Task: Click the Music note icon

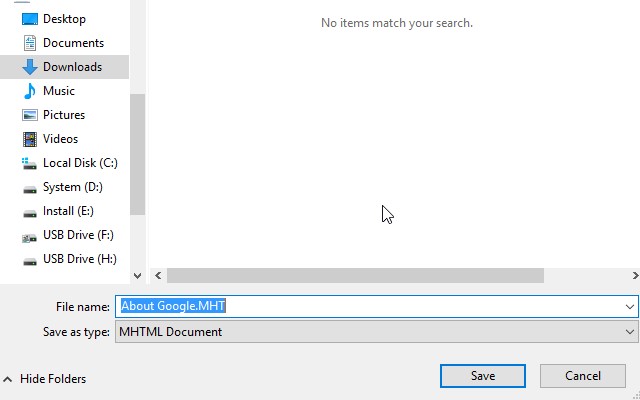Action: click(x=29, y=91)
